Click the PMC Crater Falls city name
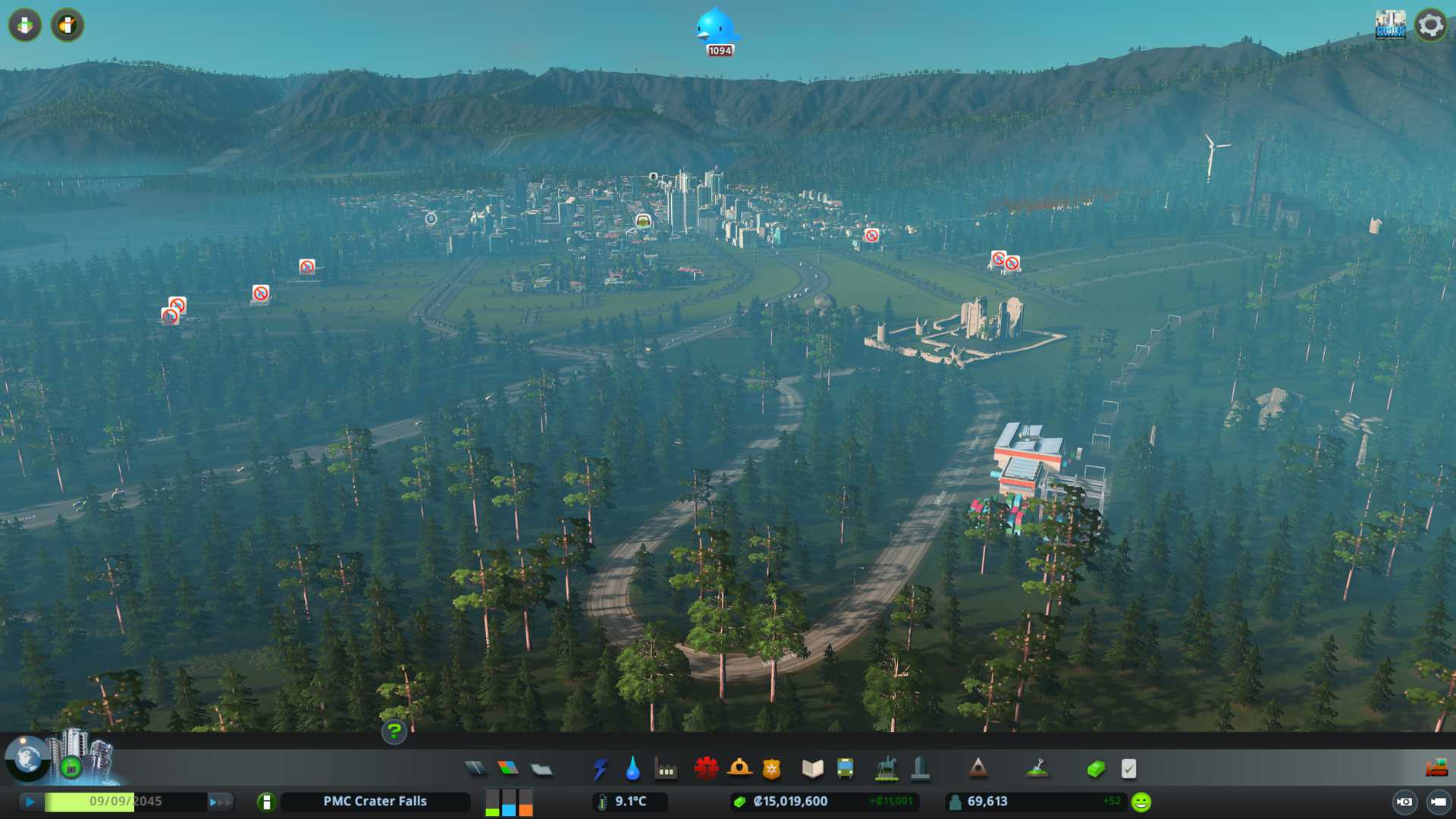This screenshot has width=1456, height=819. pyautogui.click(x=375, y=802)
